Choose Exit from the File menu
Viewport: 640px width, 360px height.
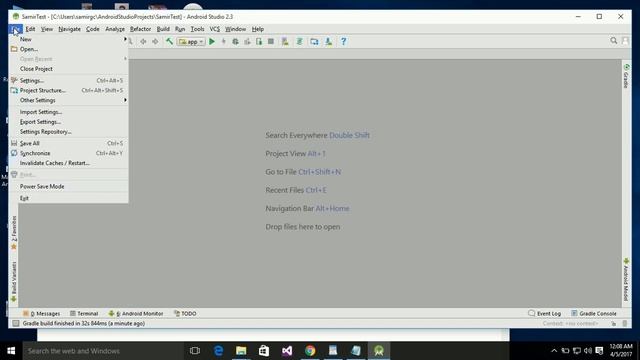click(69, 198)
